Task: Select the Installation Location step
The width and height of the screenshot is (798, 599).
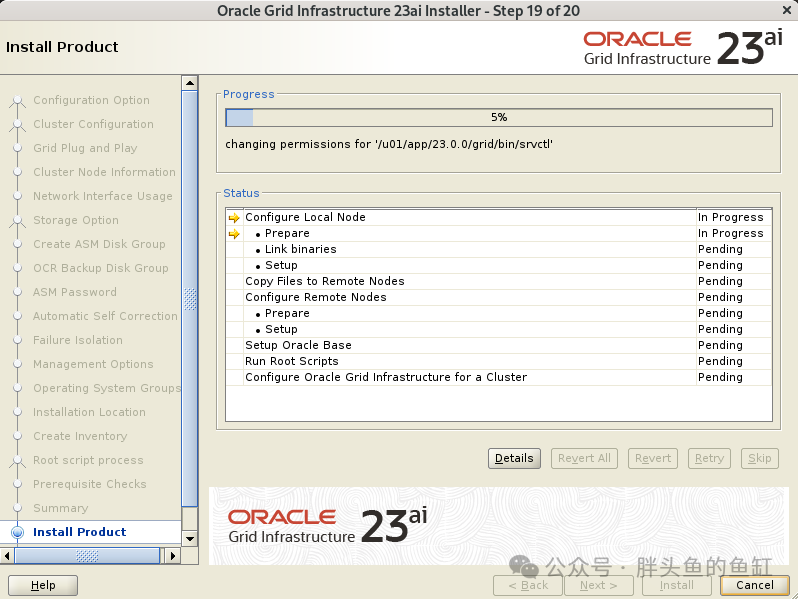Action: (90, 412)
